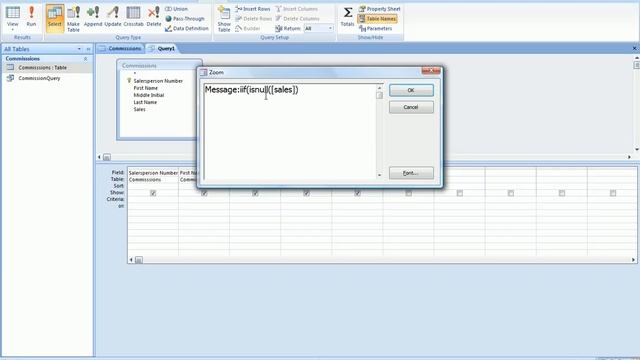
Task: Collapse the Commissions group in navigation pane
Action: (86, 59)
